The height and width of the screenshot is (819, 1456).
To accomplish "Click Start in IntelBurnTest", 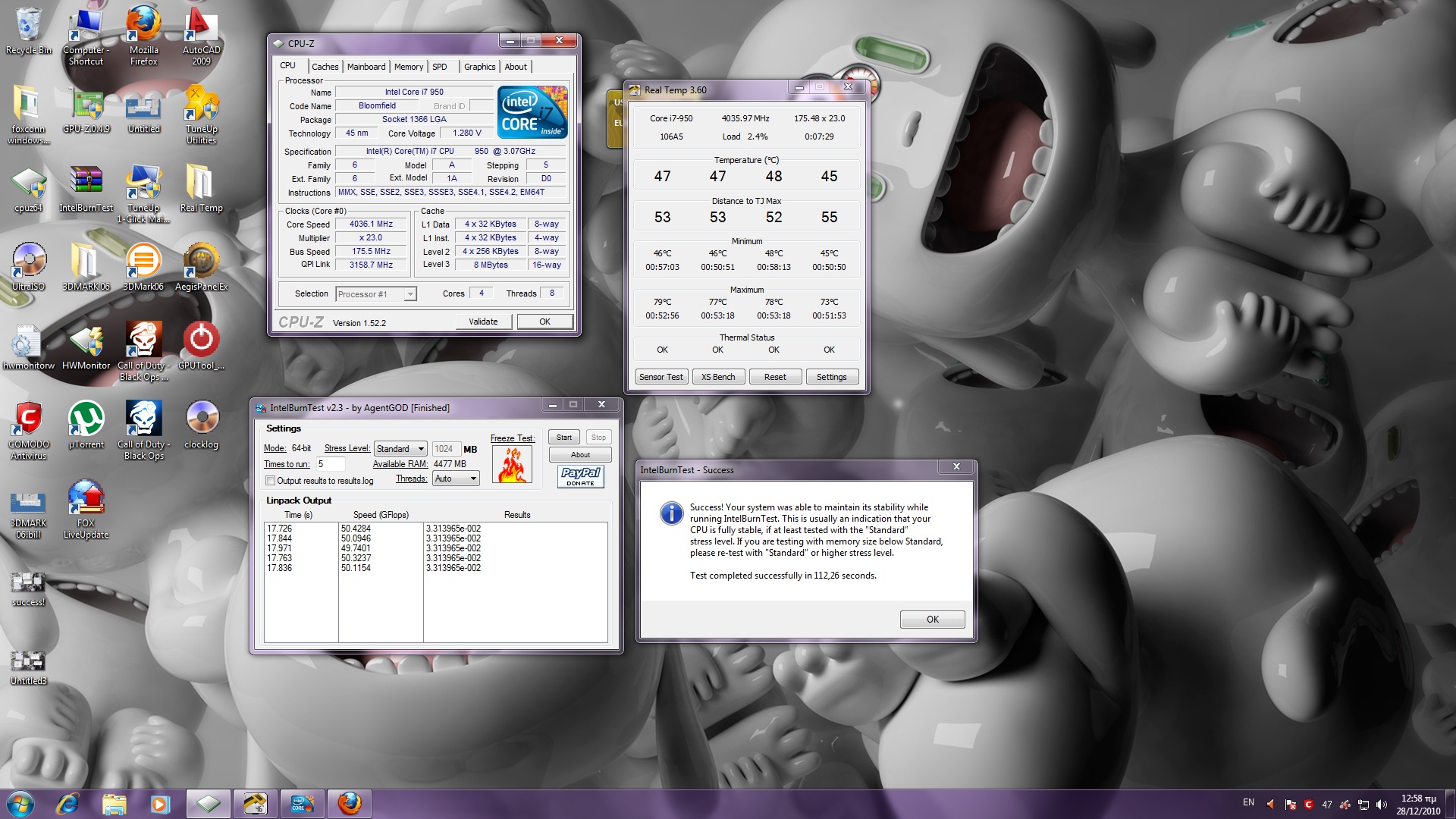I will (x=564, y=438).
